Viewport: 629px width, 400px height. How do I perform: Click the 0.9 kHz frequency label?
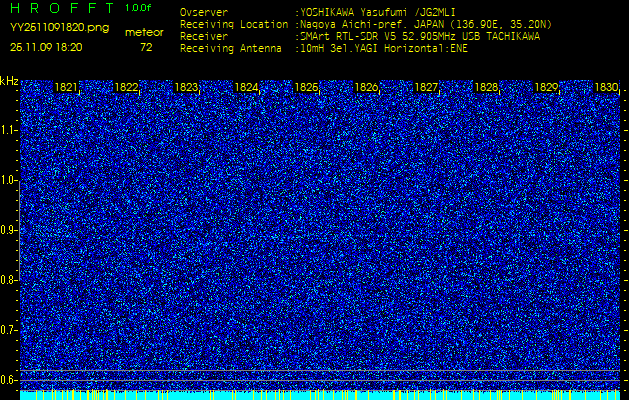pos(8,230)
